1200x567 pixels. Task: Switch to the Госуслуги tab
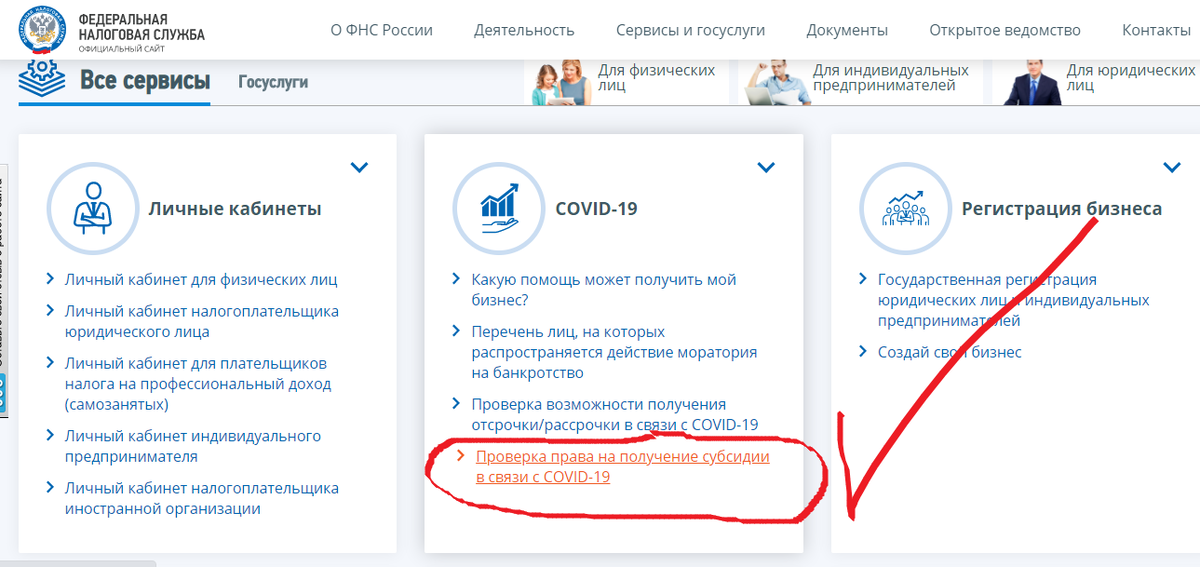(273, 83)
